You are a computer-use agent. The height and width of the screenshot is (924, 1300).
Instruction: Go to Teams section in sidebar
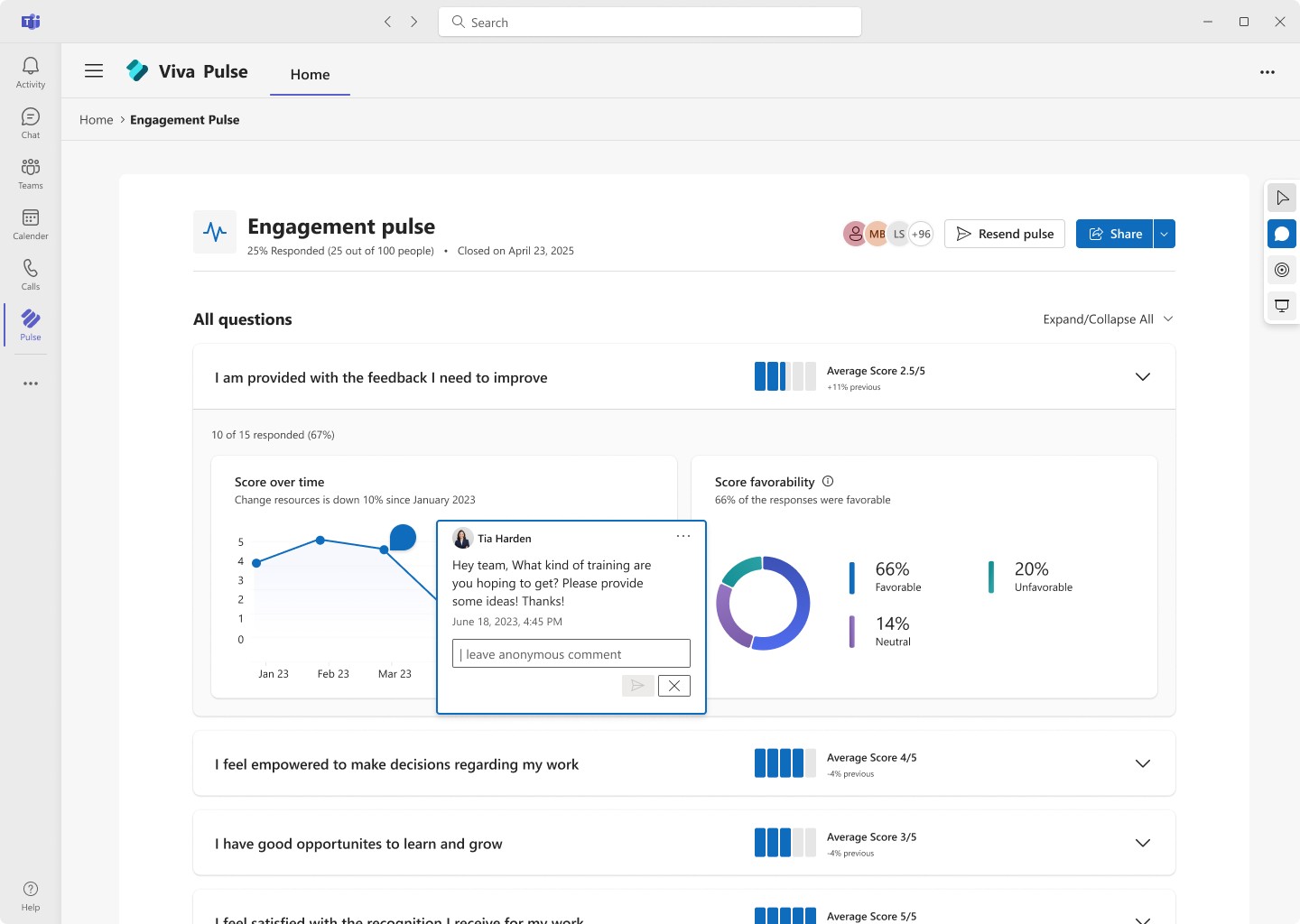(x=31, y=173)
